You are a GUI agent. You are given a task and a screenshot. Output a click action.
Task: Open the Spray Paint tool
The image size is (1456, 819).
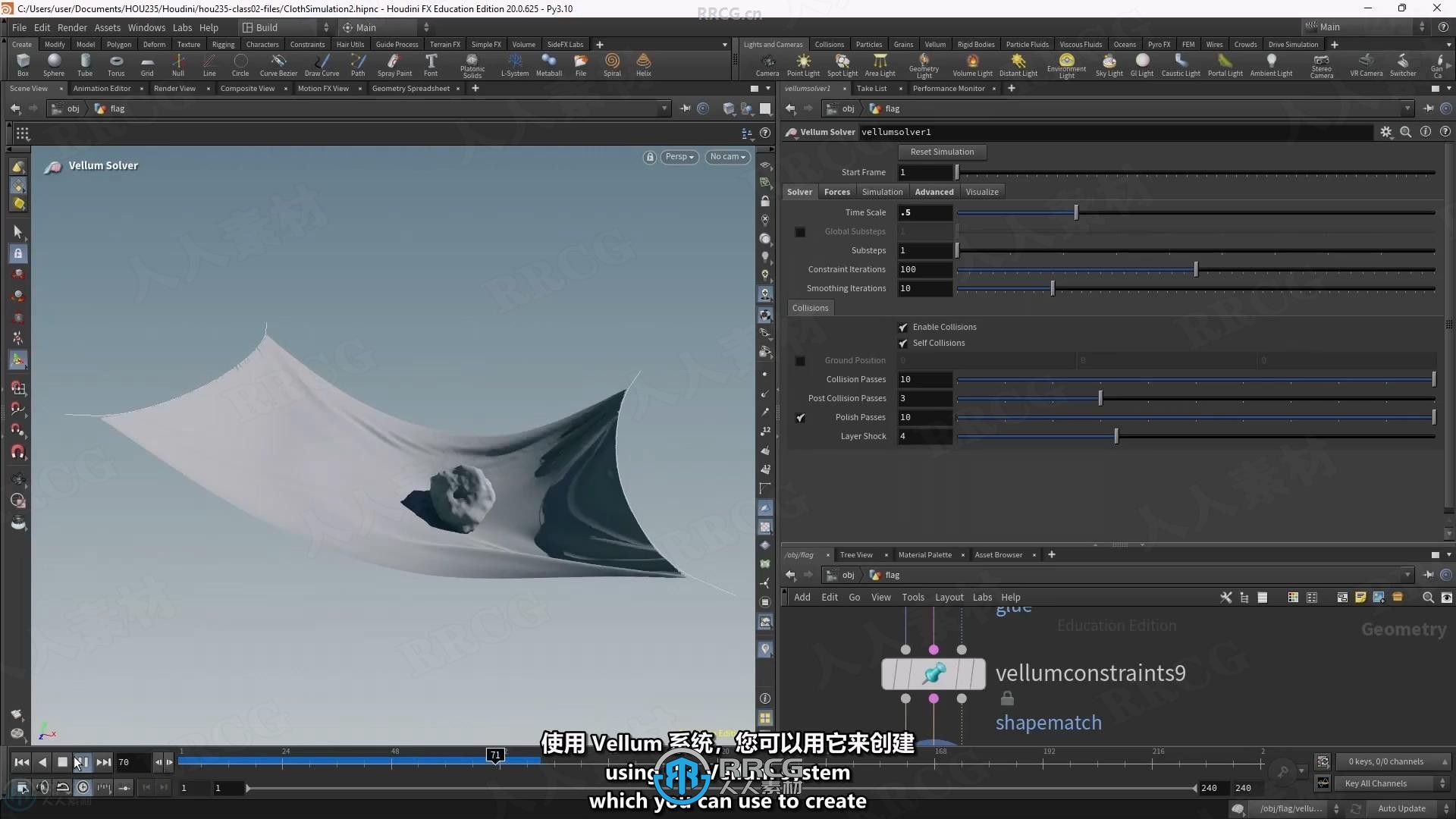pos(394,65)
